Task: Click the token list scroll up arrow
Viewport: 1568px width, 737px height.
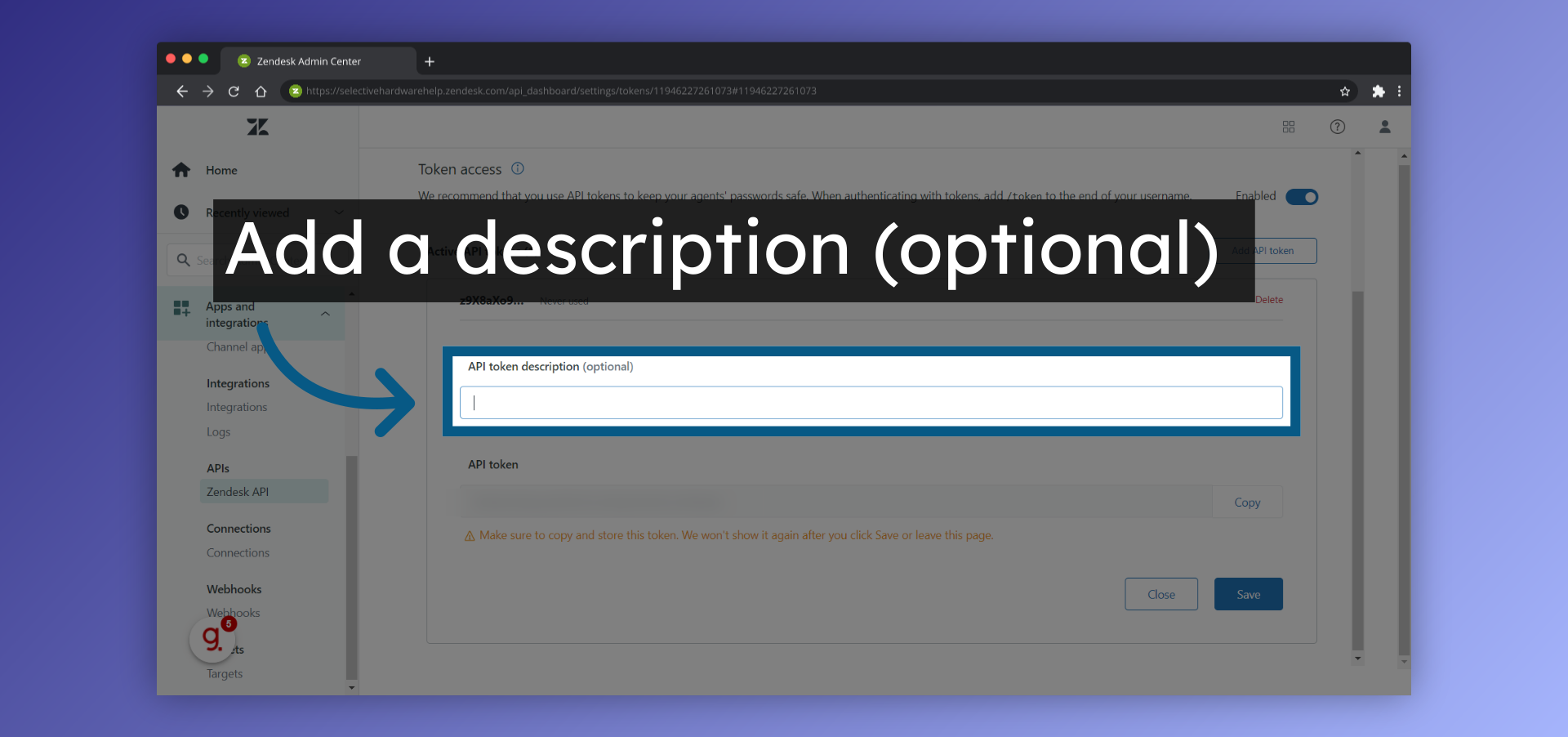Action: click(x=1357, y=153)
